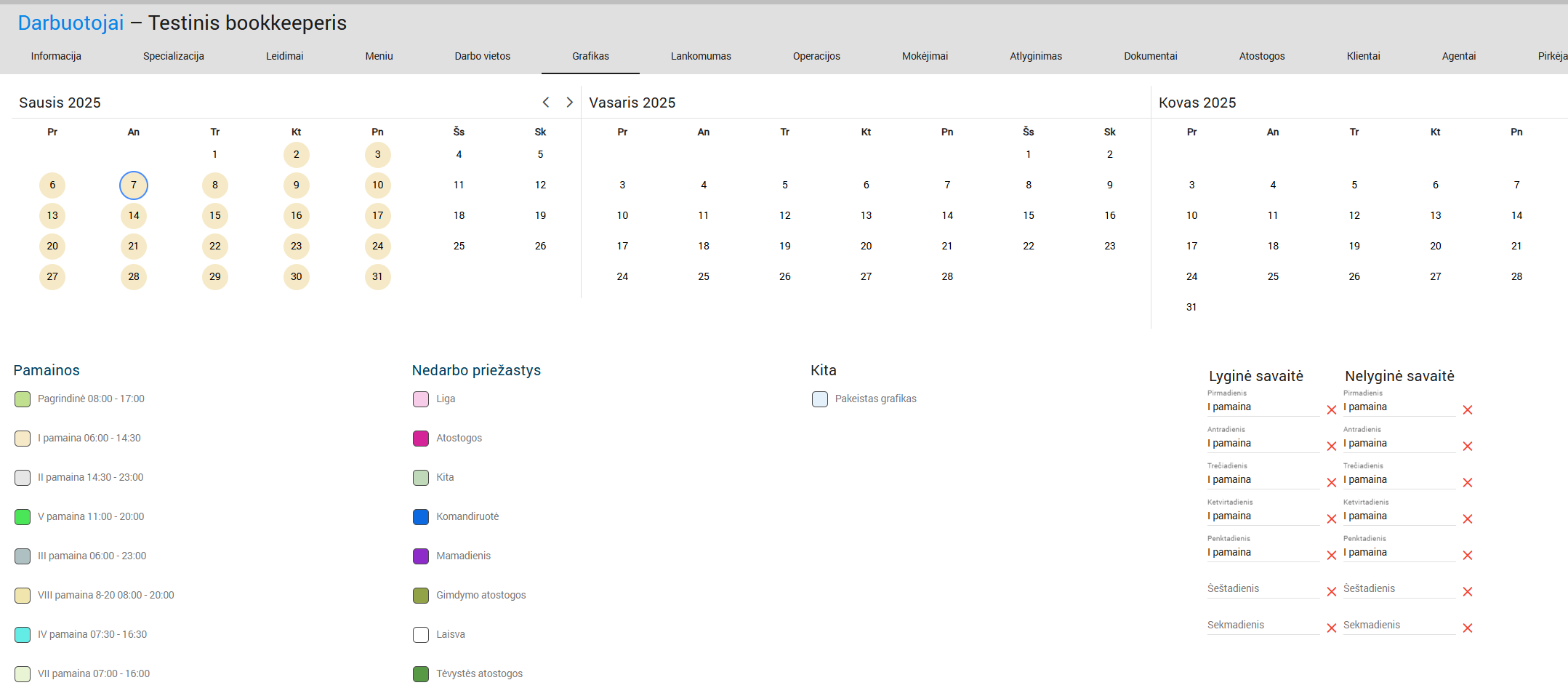Click the Darbuotojai breadcrumb link

71,23
